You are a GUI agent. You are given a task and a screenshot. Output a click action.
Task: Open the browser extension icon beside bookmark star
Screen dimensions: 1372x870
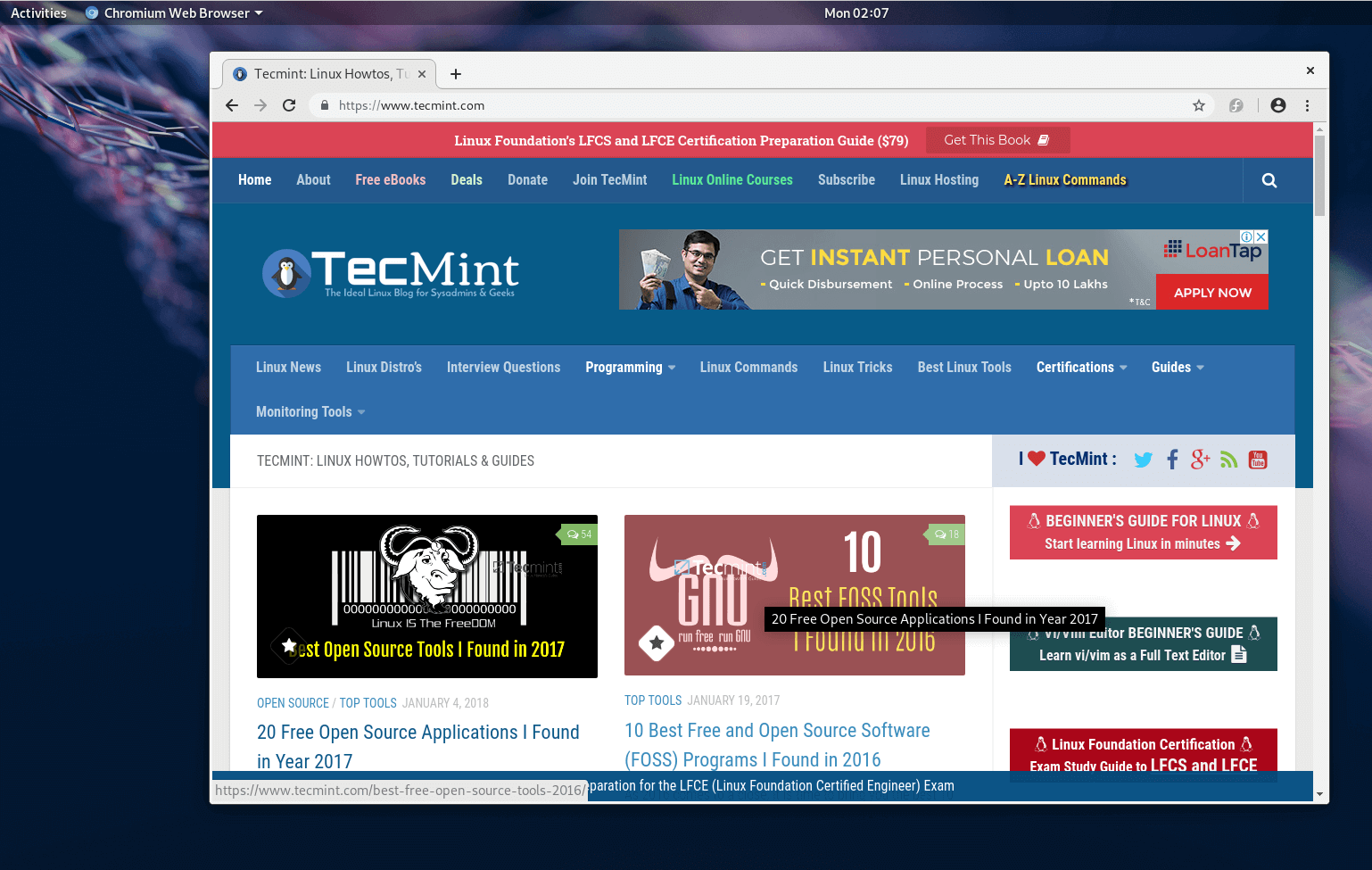click(x=1236, y=105)
